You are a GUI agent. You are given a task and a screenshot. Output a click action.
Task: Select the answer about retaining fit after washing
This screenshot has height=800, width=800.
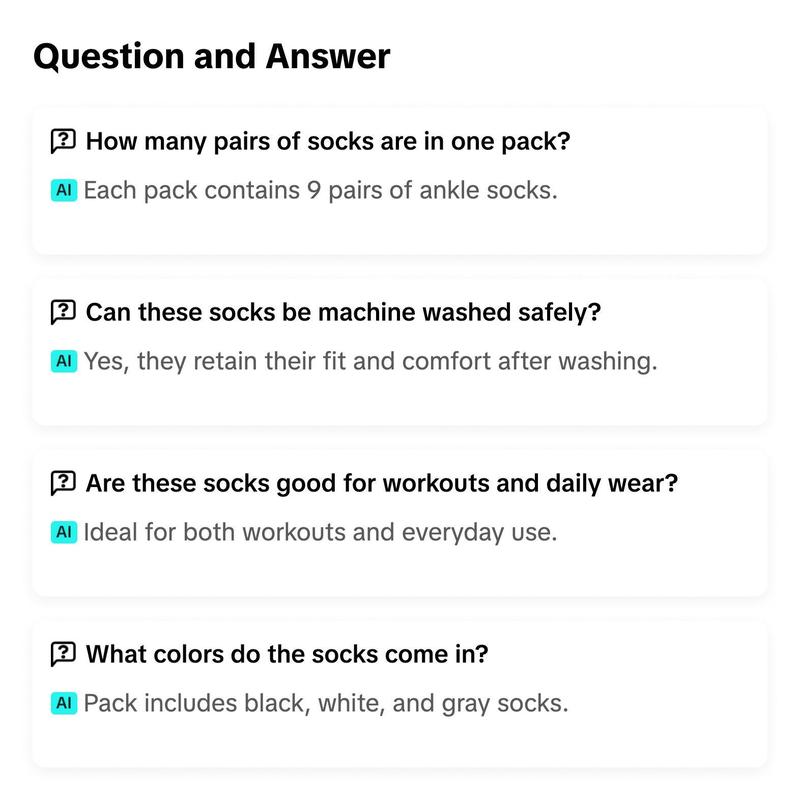(370, 362)
